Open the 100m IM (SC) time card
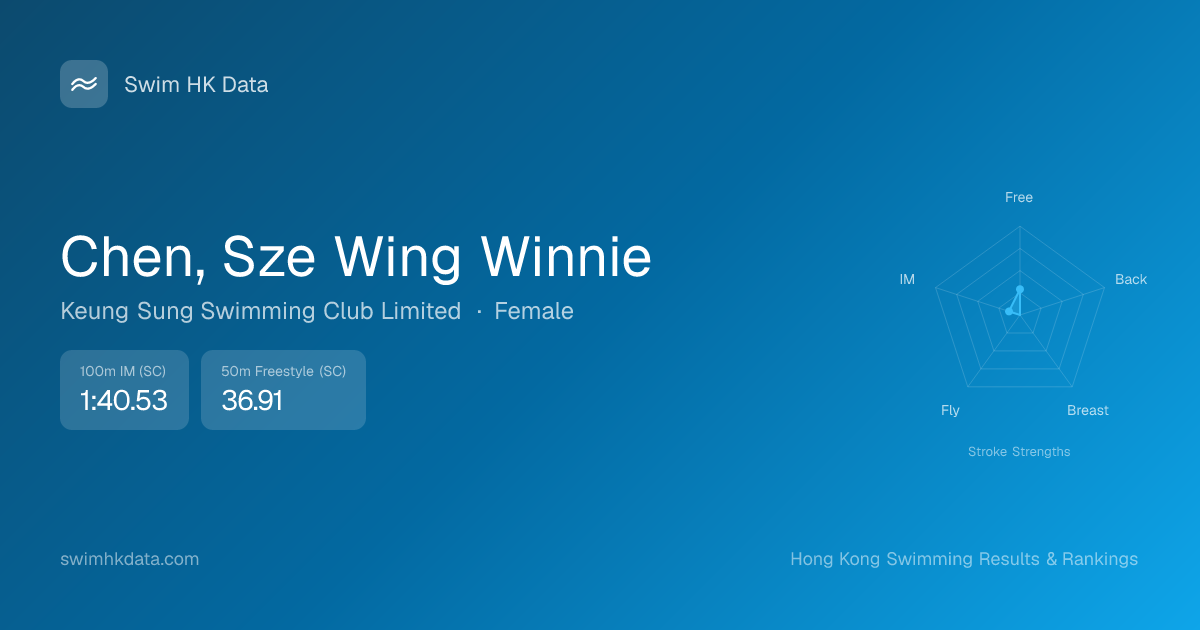 click(124, 390)
